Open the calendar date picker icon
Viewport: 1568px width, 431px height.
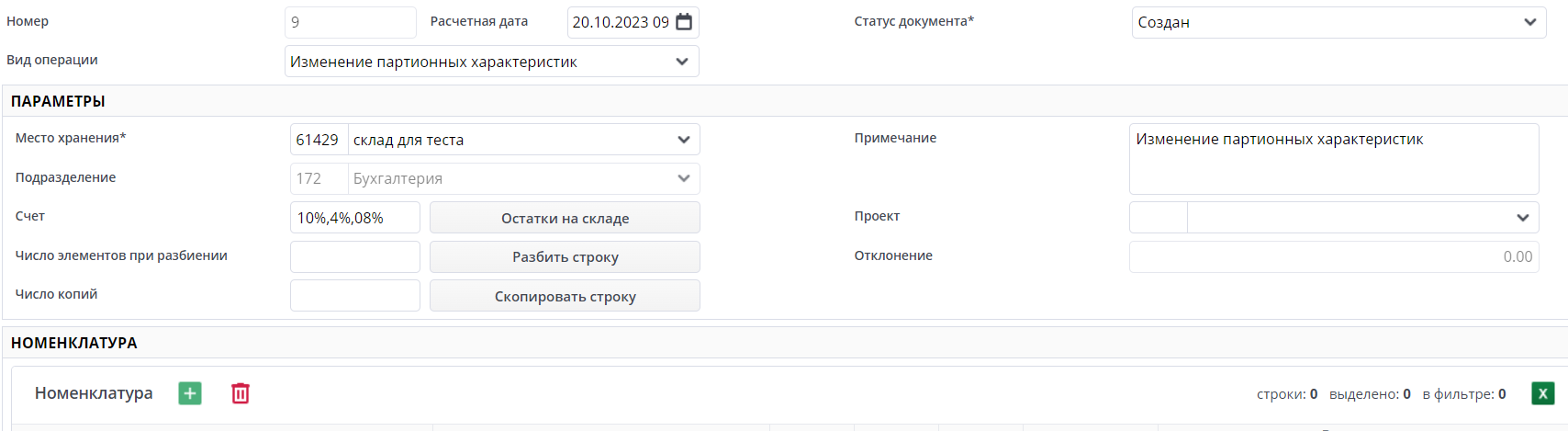point(684,22)
